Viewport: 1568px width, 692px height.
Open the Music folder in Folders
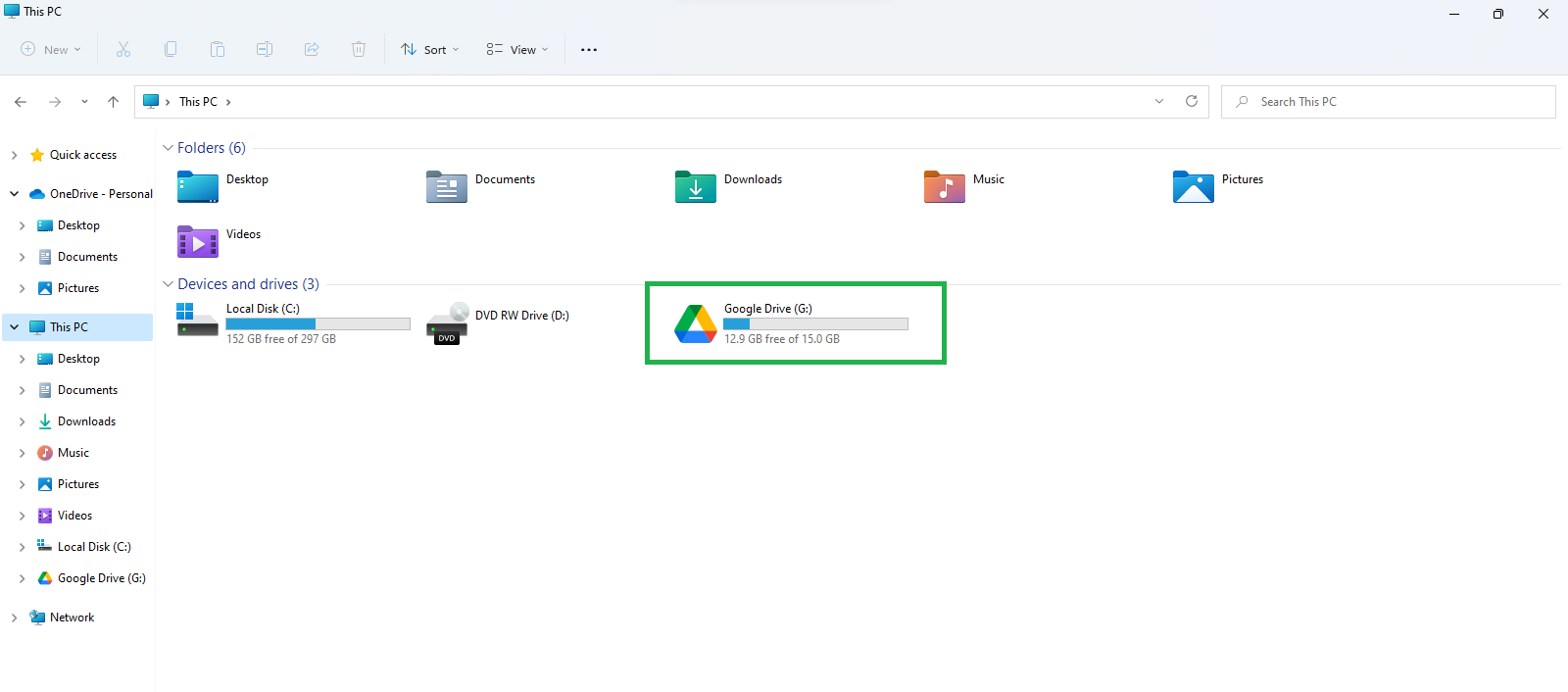(945, 186)
